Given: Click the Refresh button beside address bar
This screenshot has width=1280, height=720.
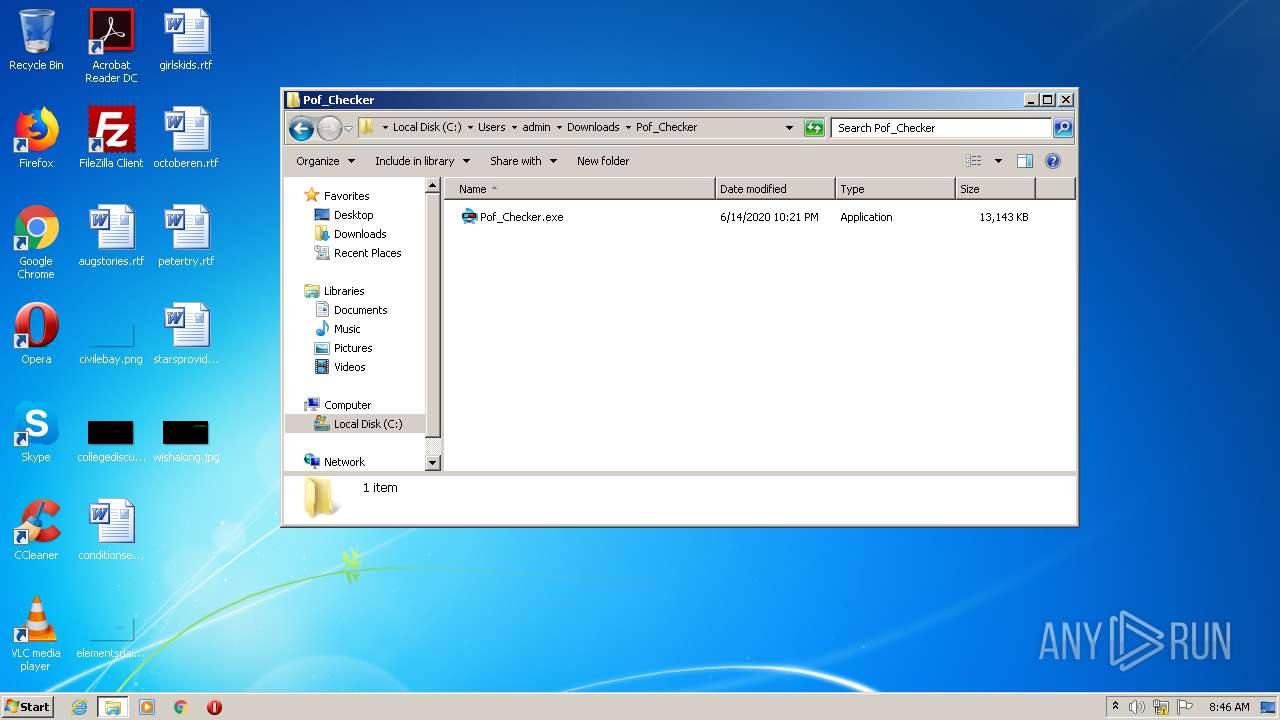Looking at the screenshot, I should pos(814,128).
